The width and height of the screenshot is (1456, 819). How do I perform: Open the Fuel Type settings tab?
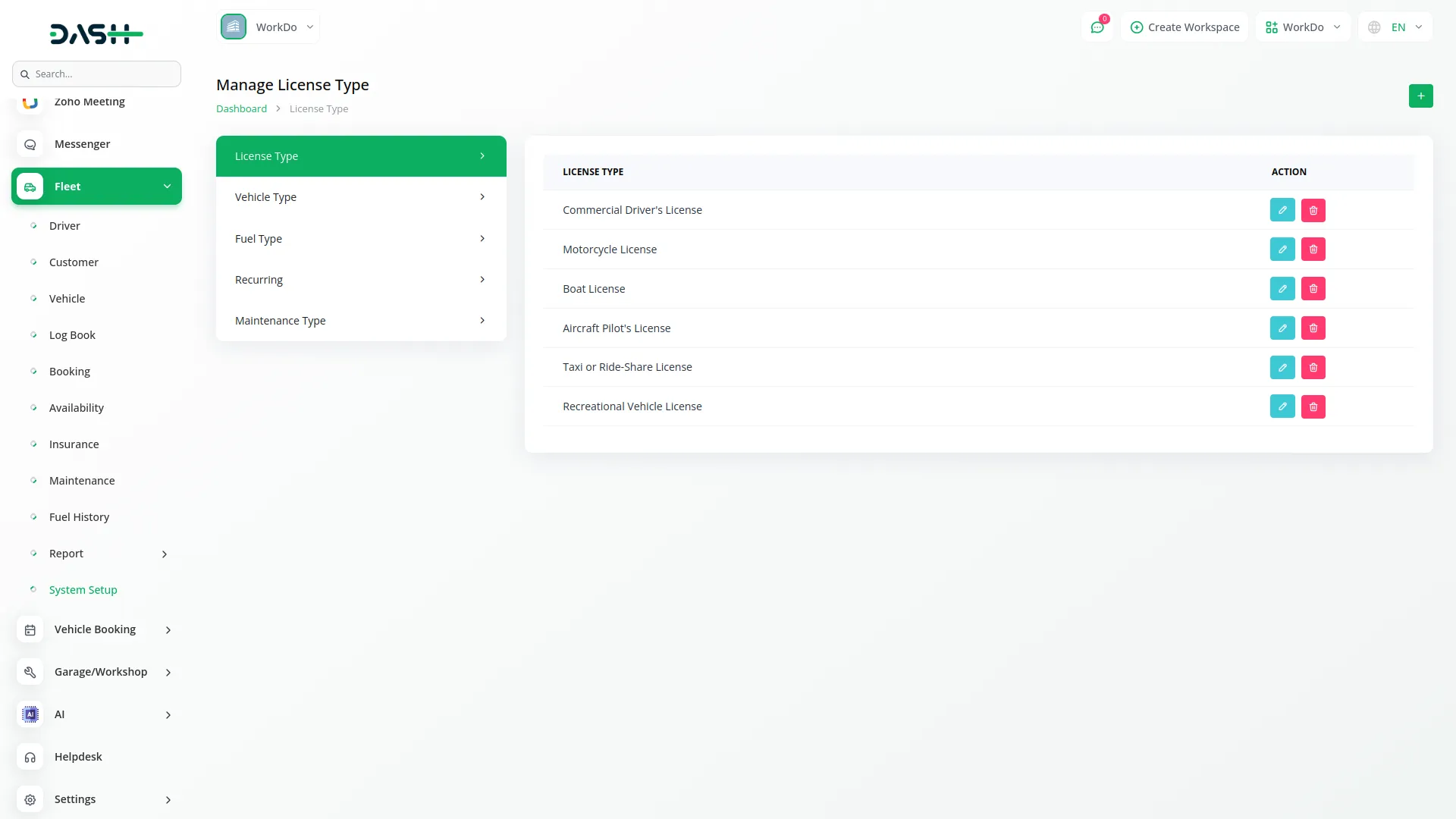361,239
